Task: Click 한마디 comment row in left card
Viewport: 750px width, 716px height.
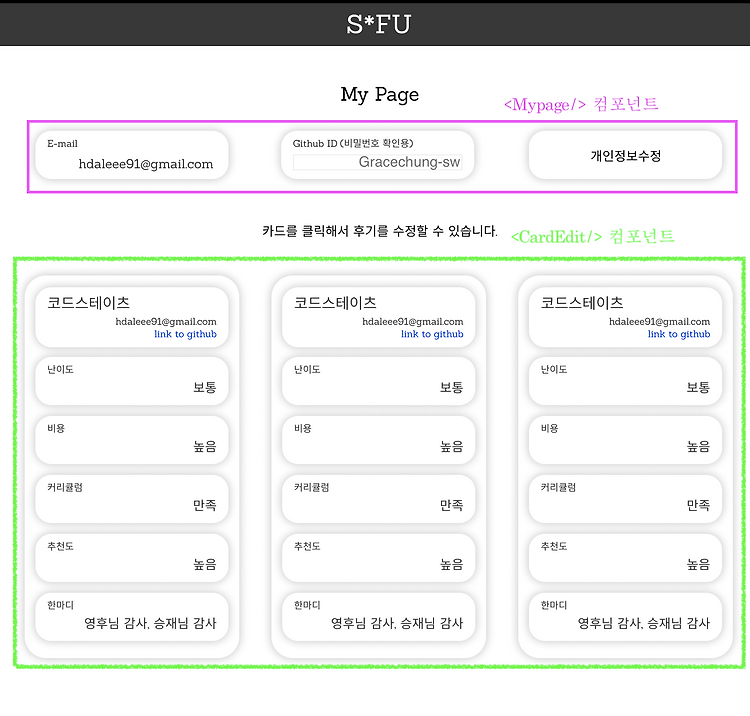Action: [132, 617]
